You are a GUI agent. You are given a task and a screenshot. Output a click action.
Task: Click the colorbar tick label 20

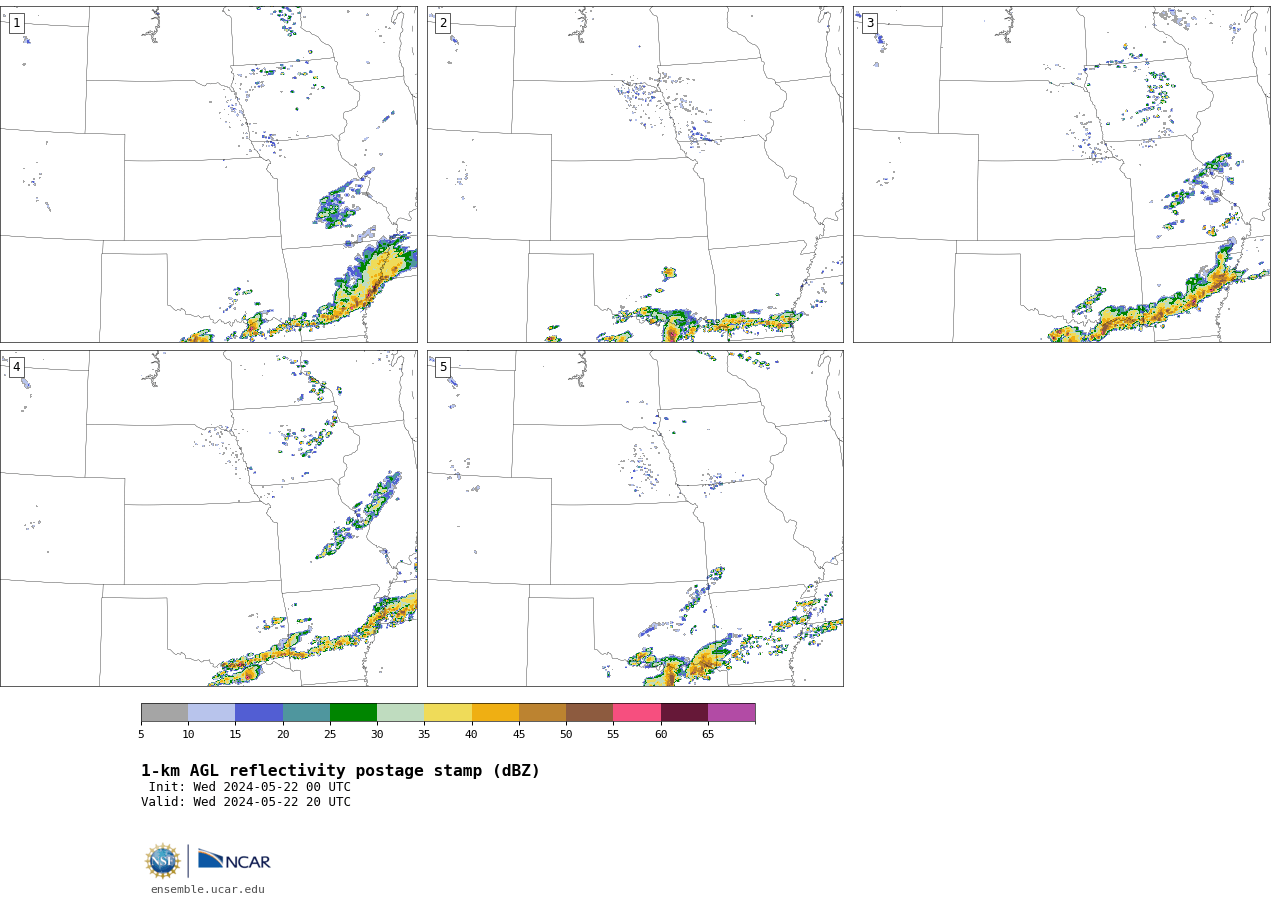tap(283, 734)
